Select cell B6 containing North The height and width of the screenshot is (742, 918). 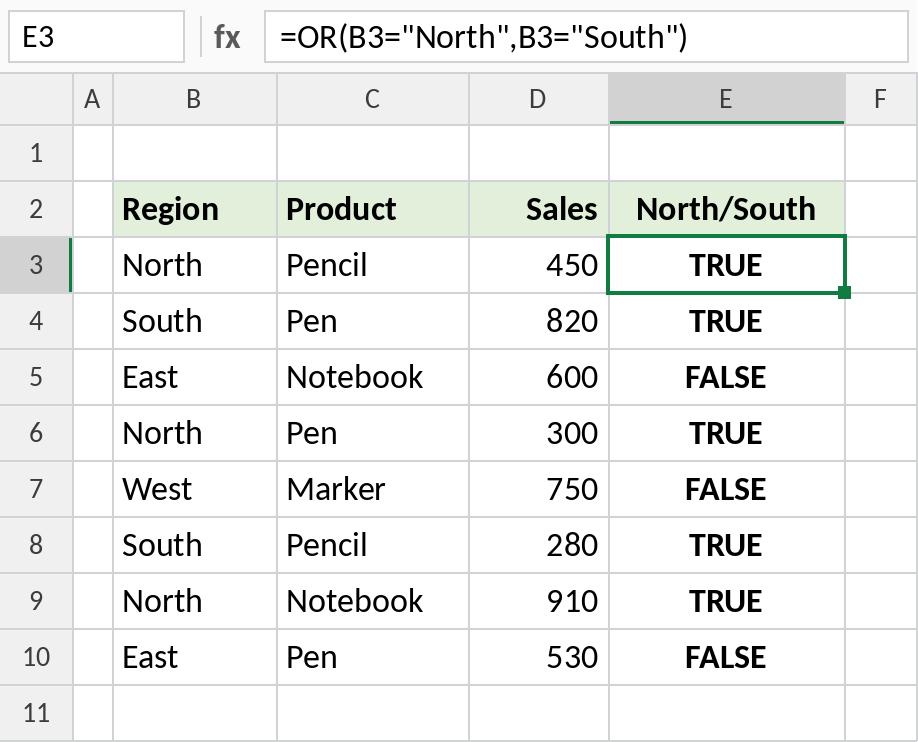click(194, 433)
